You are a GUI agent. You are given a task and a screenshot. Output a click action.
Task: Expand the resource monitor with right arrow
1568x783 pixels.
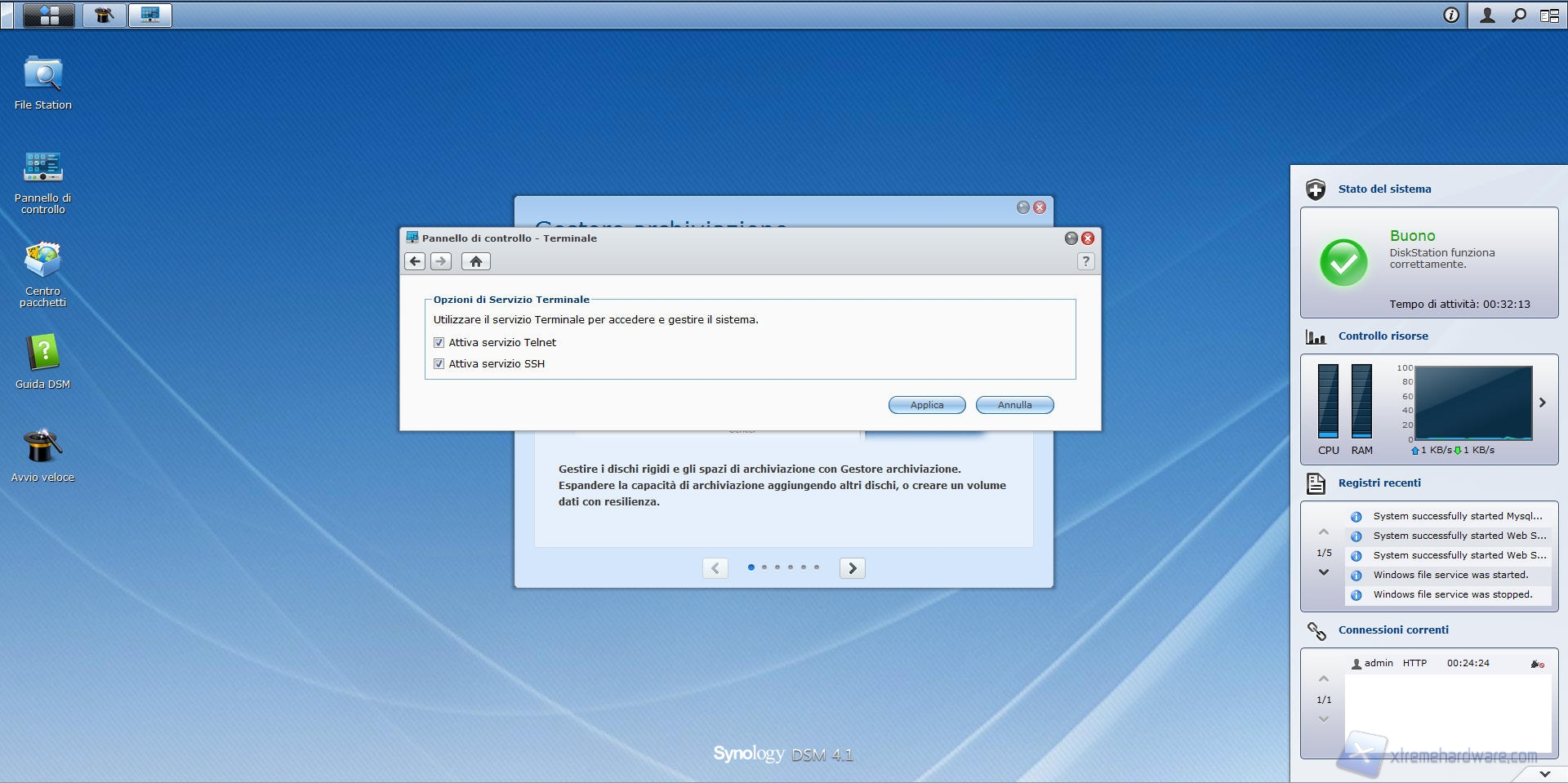pyautogui.click(x=1542, y=403)
